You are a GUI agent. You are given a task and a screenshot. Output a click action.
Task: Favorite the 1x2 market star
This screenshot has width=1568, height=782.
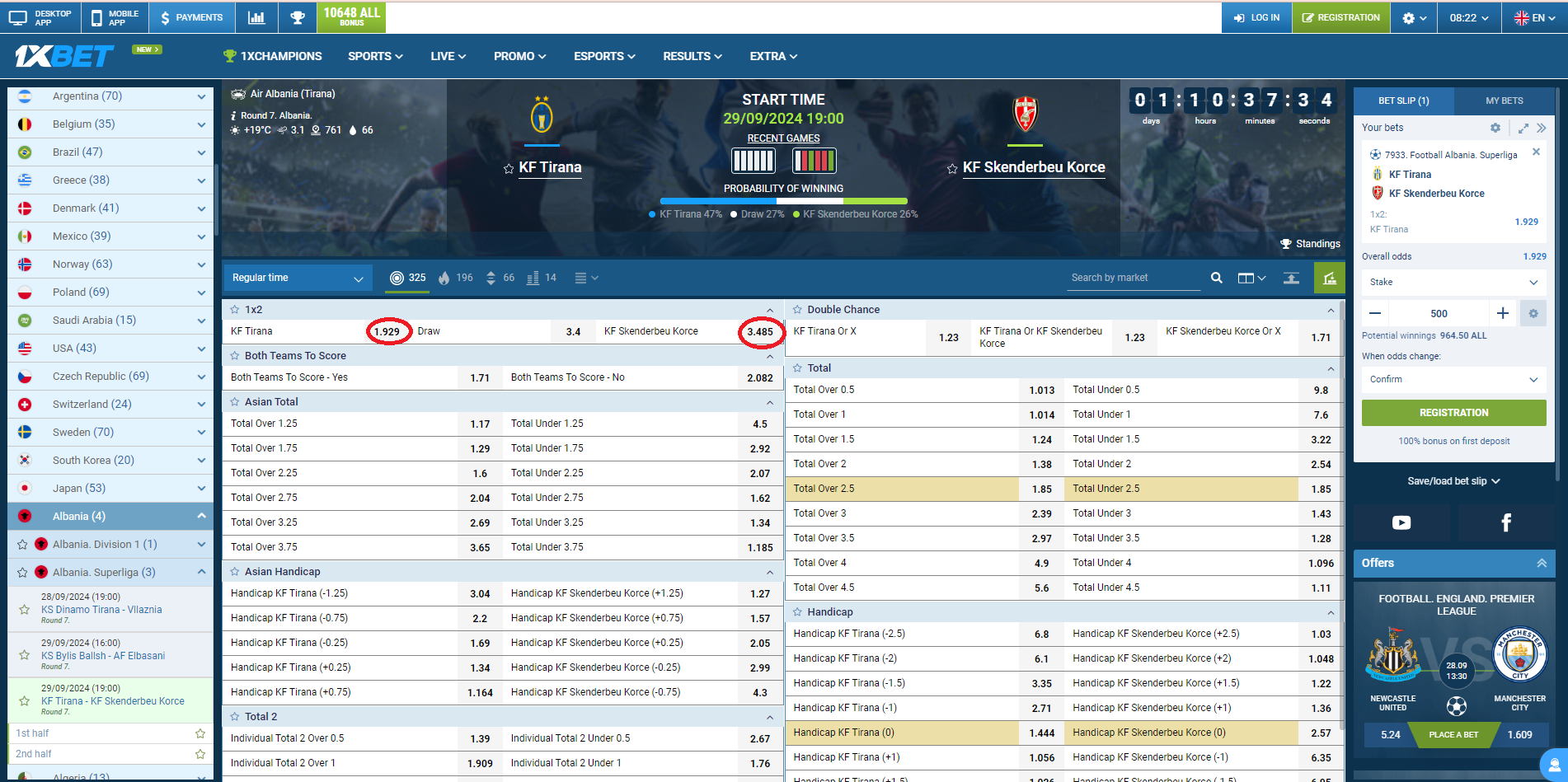(234, 310)
